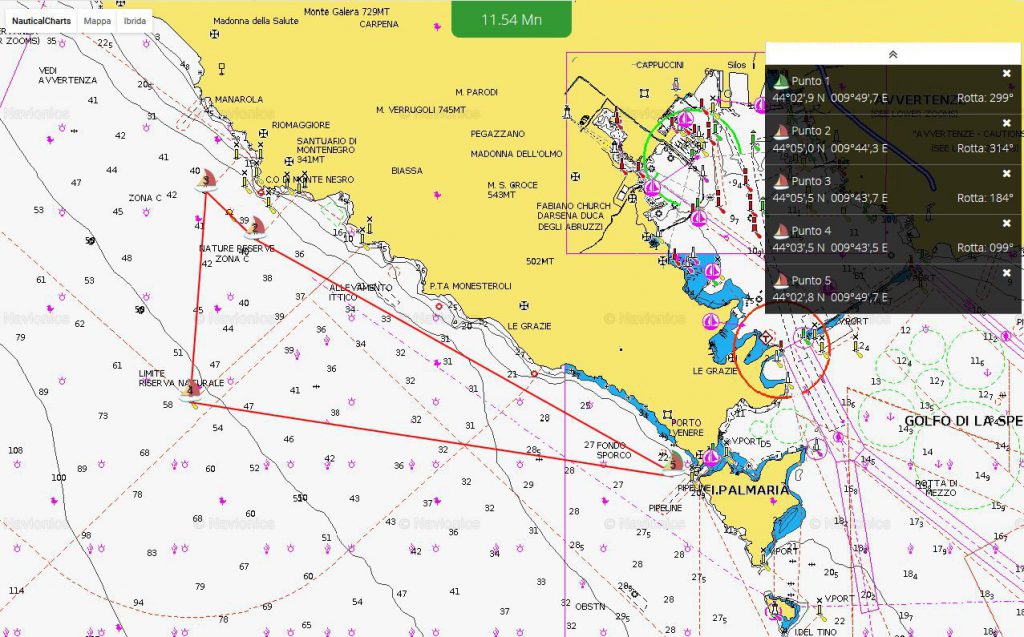Click the church symbol beside Madonna della Salute
1024x637 pixels.
coord(215,34)
